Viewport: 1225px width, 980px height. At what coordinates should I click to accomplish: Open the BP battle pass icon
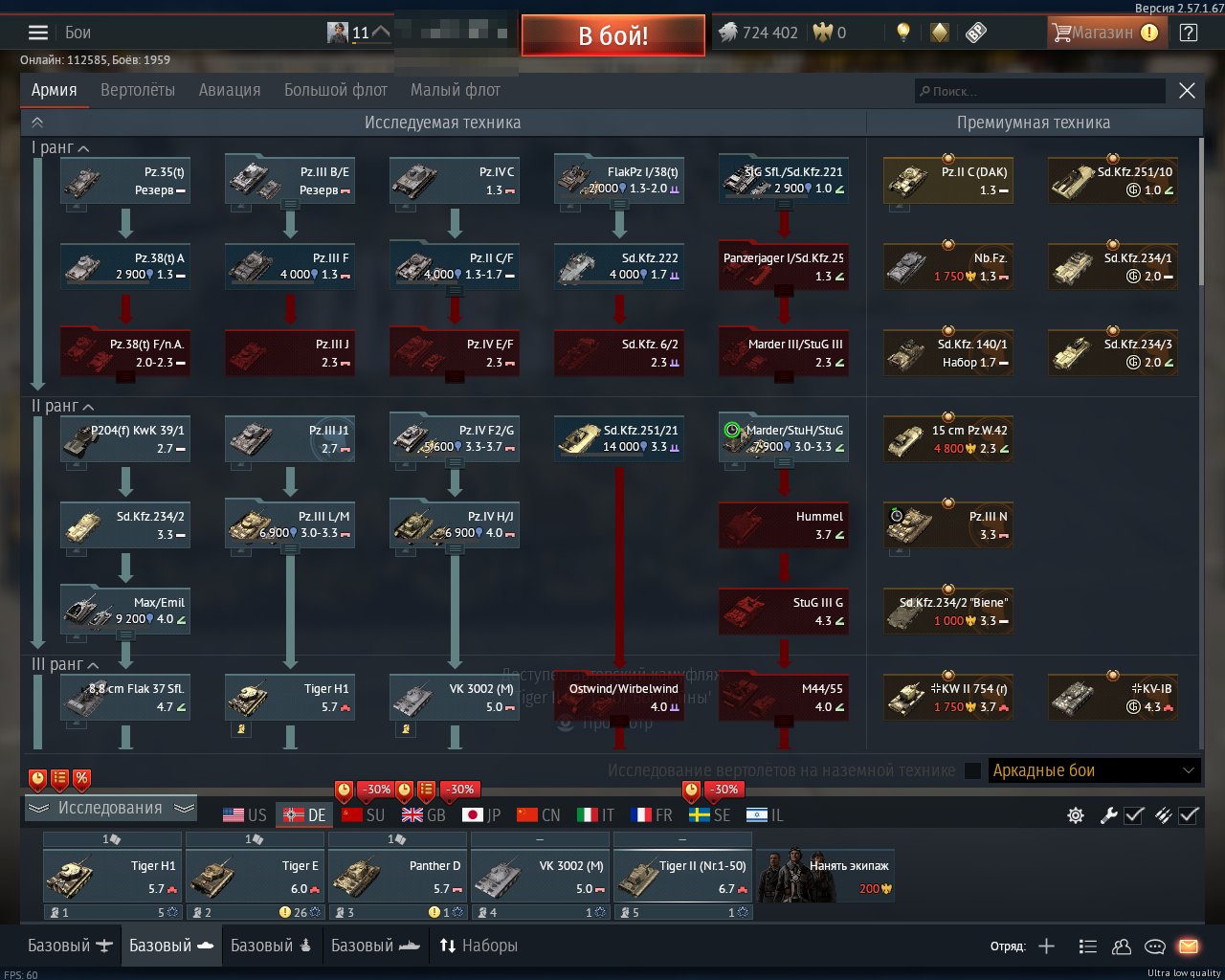tap(975, 33)
